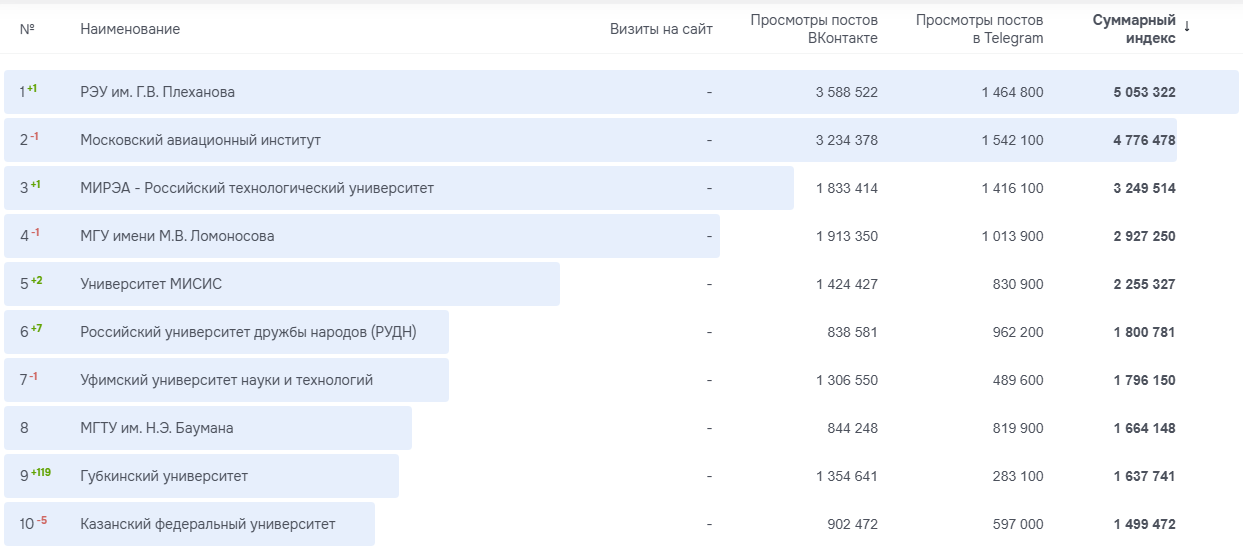Click the +119 rank change badge
Viewport: 1243px width, 547px height.
click(41, 472)
